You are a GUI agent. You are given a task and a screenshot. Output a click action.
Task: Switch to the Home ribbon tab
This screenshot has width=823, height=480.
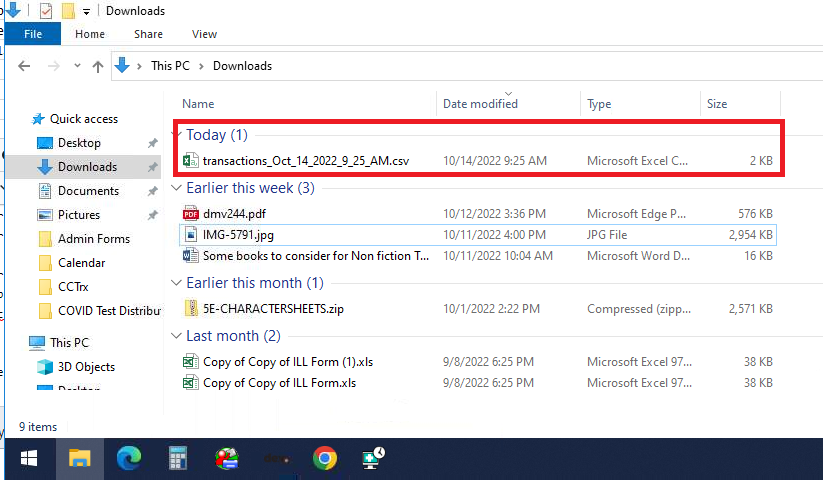90,34
